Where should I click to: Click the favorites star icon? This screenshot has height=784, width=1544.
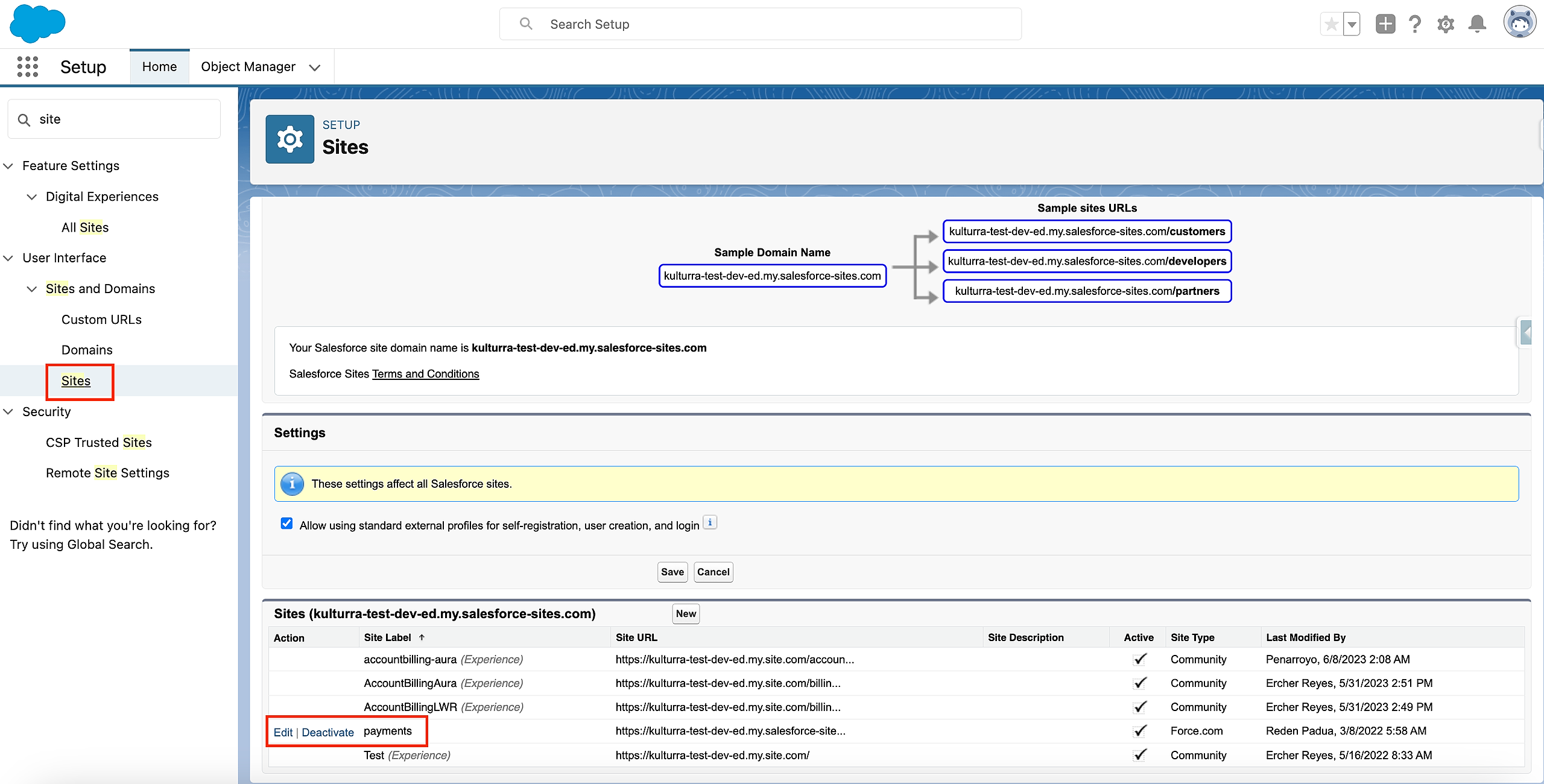[1331, 24]
